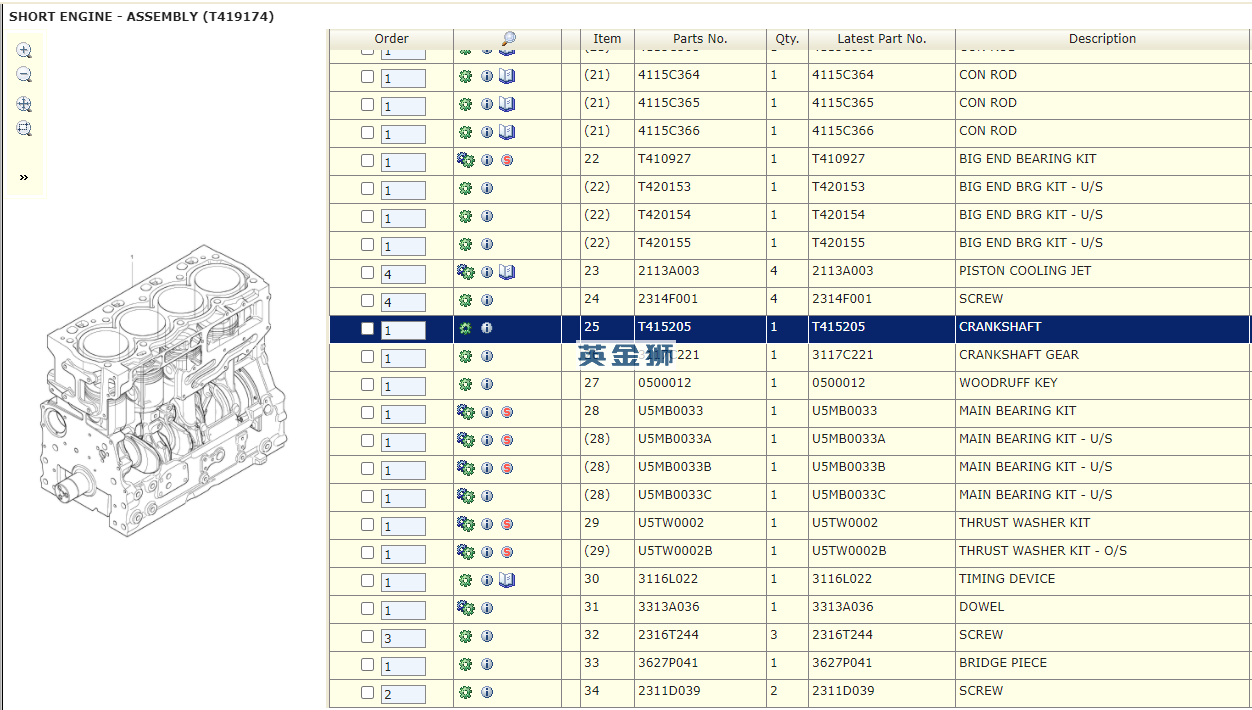Show info for WOODRUFF KEY
Viewport: 1252px width, 710px height.
[x=487, y=384]
